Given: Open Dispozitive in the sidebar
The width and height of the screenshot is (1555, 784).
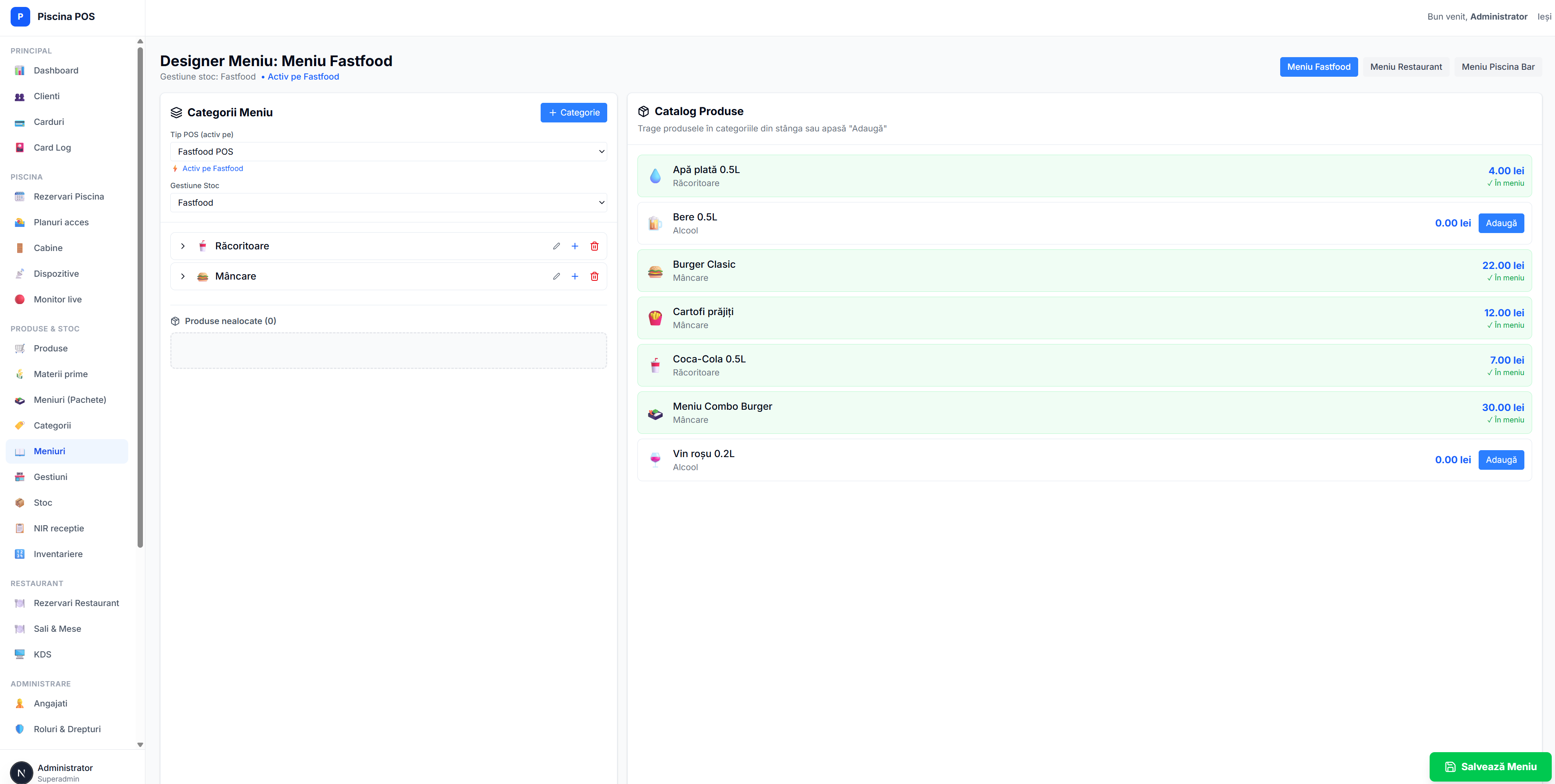Looking at the screenshot, I should pyautogui.click(x=67, y=273).
